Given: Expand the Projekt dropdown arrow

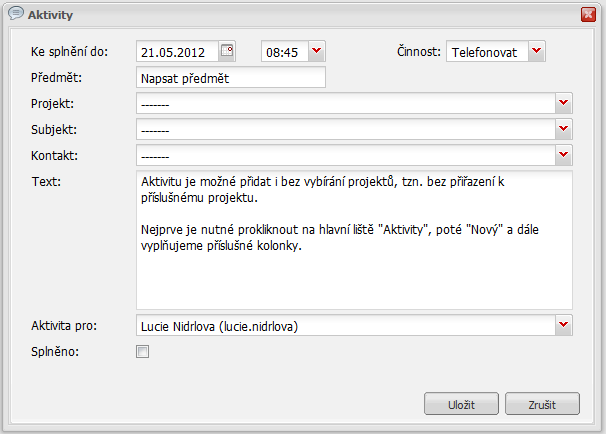Looking at the screenshot, I should point(563,103).
